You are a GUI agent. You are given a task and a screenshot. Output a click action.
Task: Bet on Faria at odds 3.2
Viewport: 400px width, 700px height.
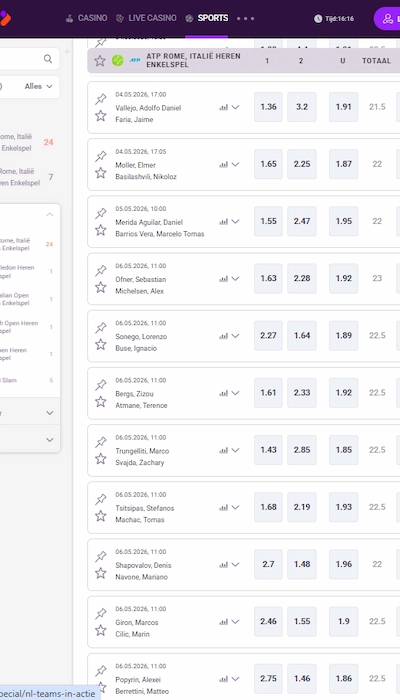302,107
